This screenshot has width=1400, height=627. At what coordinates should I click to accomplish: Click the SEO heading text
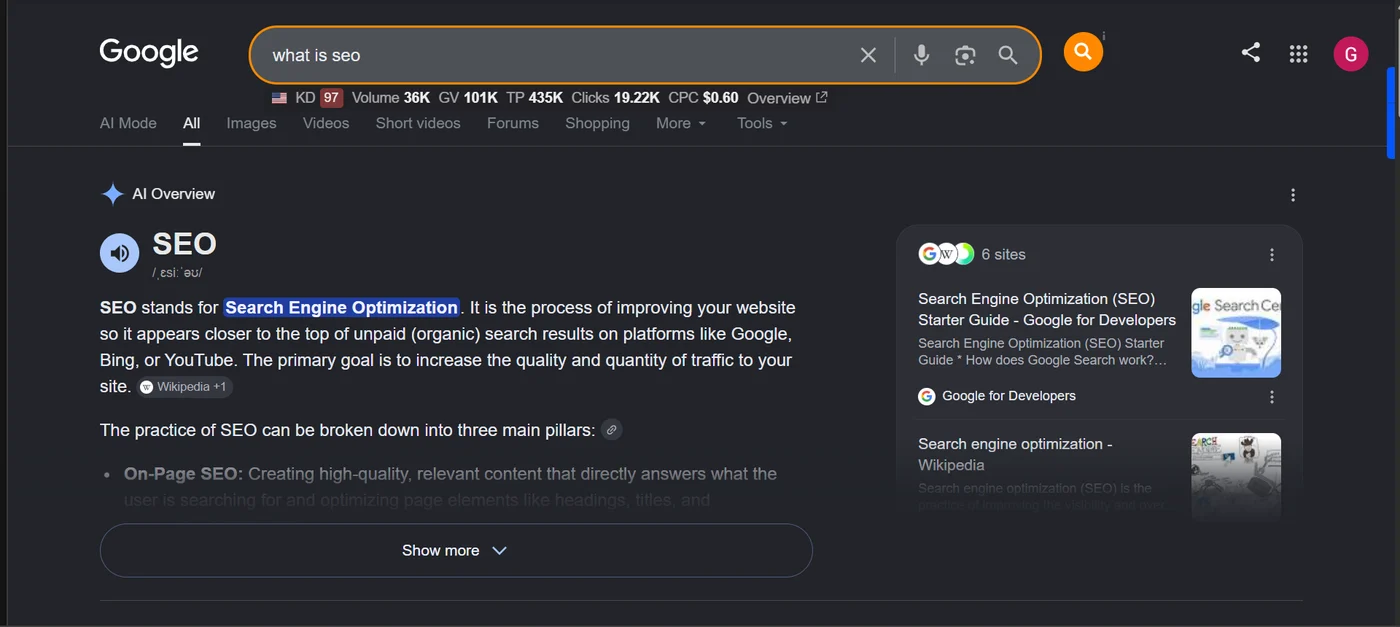(184, 244)
